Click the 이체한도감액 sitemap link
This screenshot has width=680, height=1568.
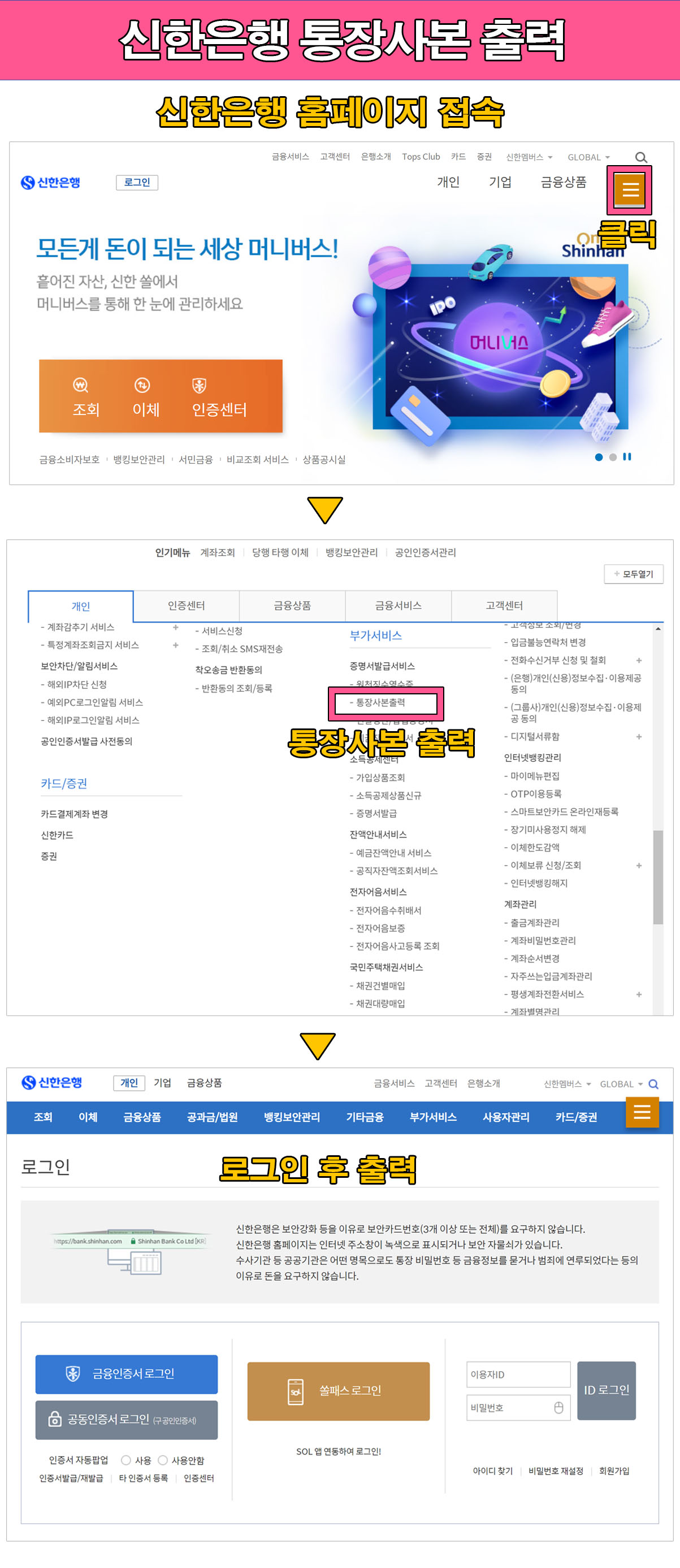click(535, 847)
